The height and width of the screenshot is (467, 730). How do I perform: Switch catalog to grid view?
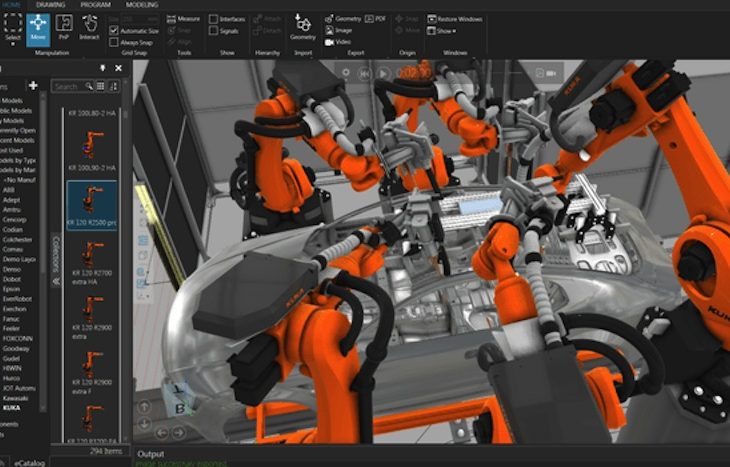(100, 86)
